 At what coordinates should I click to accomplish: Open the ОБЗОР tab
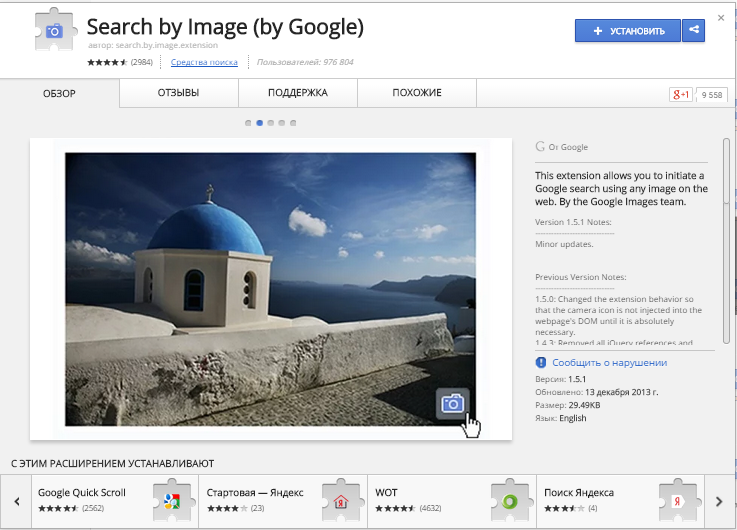(x=59, y=94)
